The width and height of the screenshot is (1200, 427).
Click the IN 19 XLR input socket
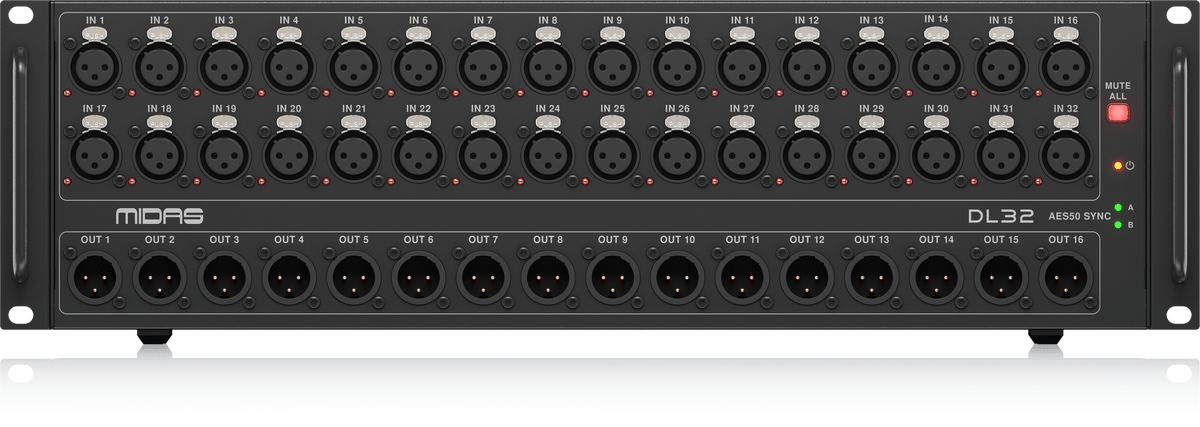coord(225,154)
